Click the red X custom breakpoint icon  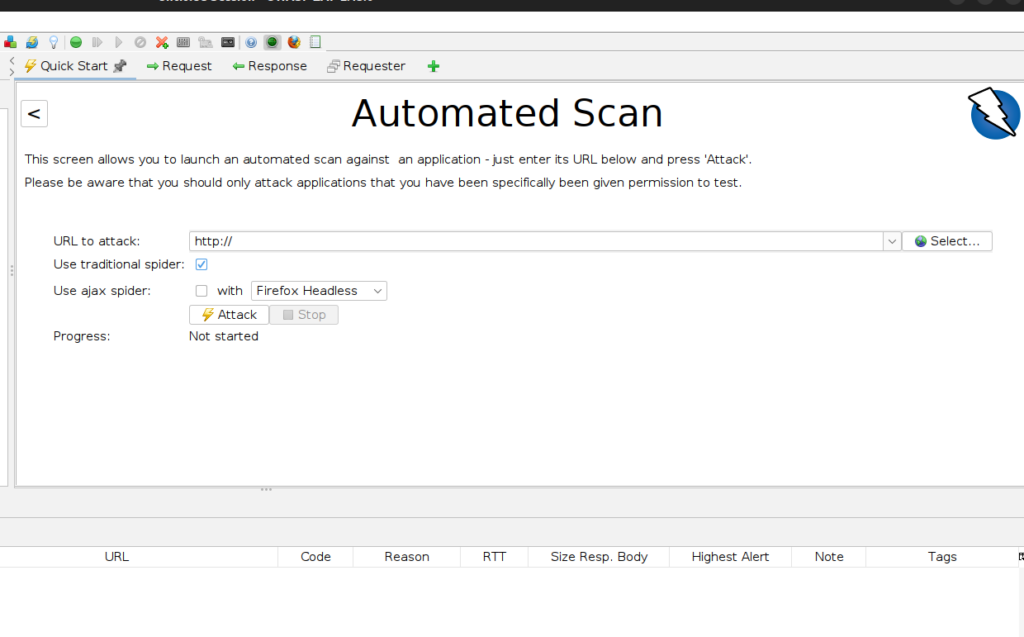[x=162, y=42]
